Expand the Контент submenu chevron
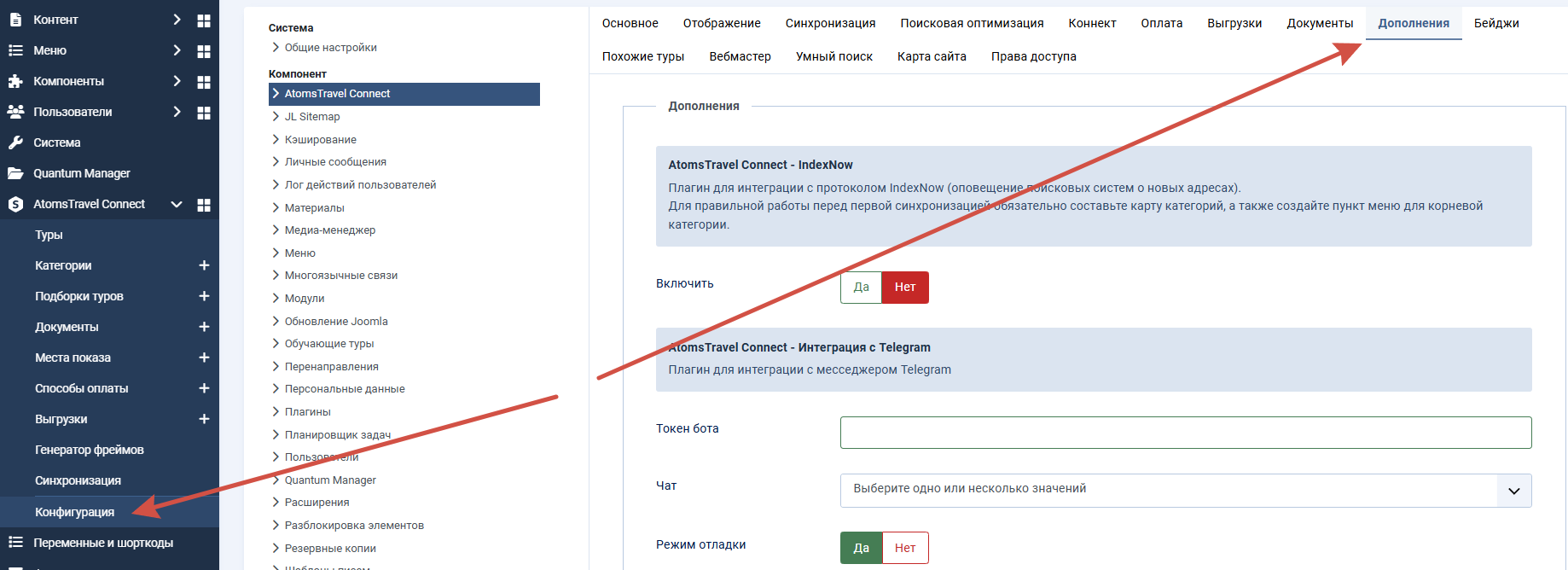 [x=177, y=20]
